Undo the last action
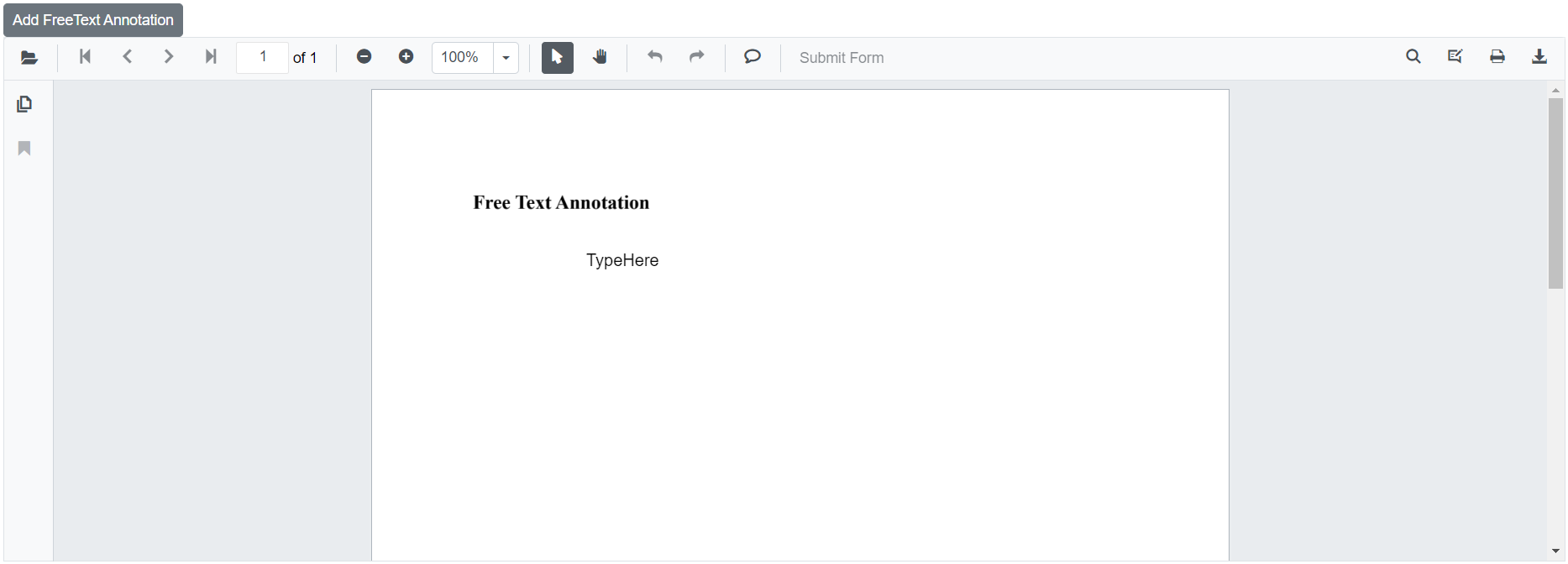 655,57
